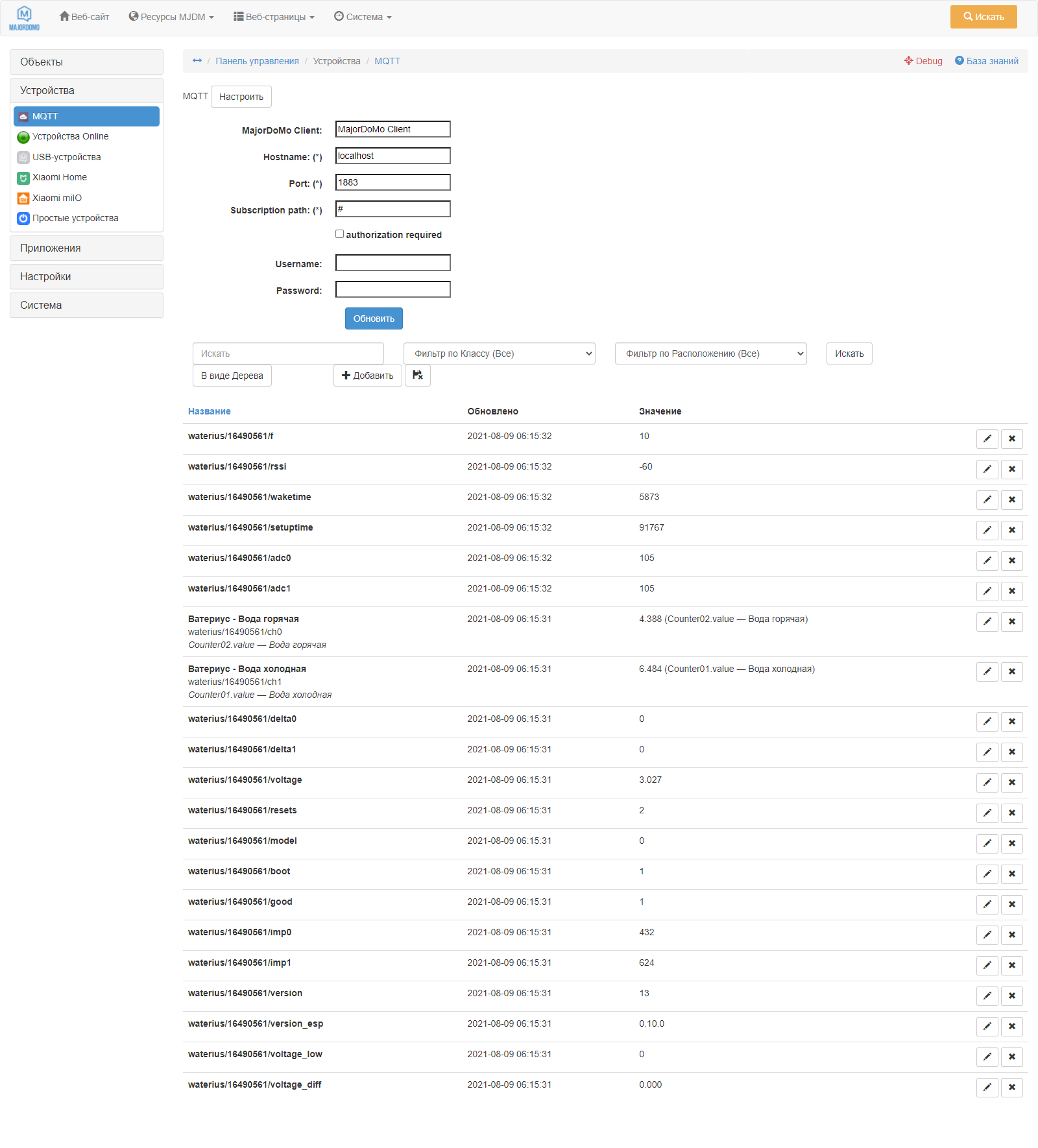1038x1148 pixels.
Task: Open the Ресурсы MJDM menu
Action: coord(169,17)
